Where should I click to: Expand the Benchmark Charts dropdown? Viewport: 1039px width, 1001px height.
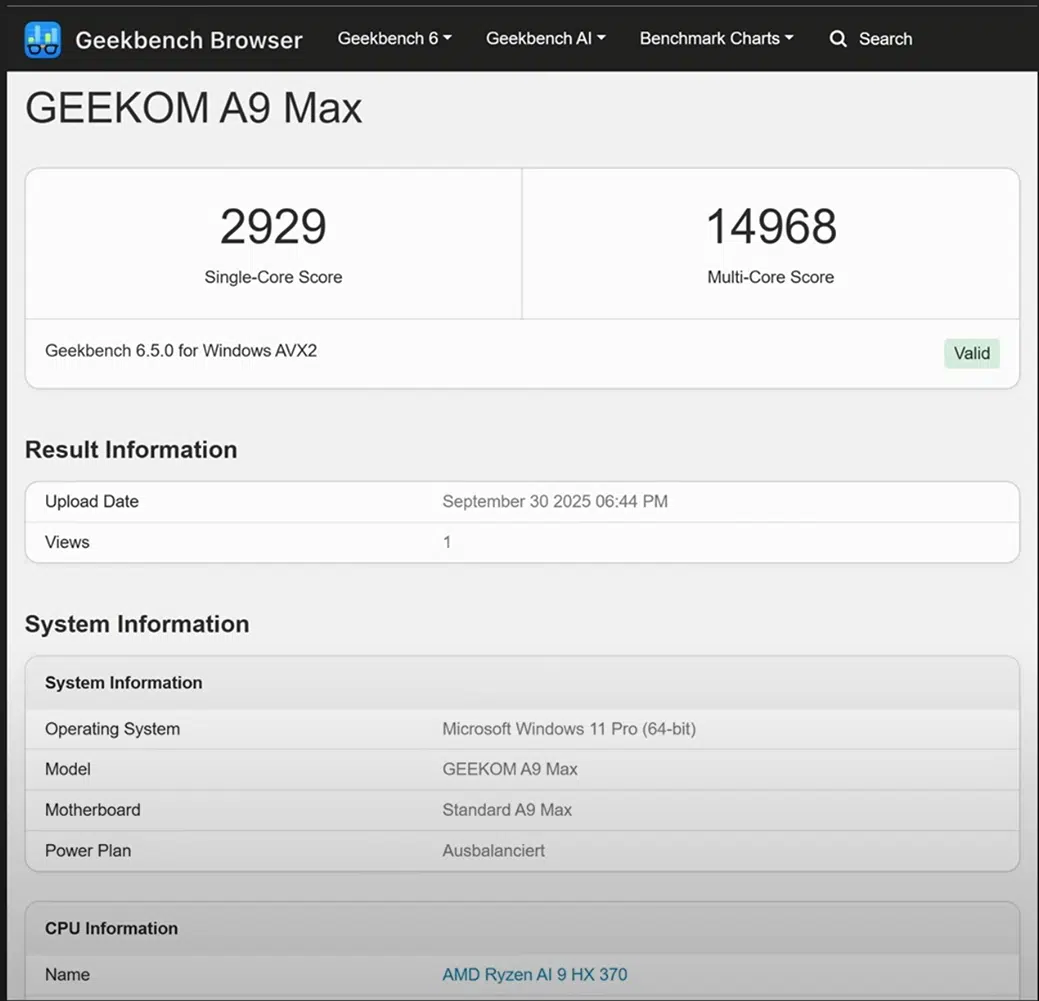[x=716, y=38]
